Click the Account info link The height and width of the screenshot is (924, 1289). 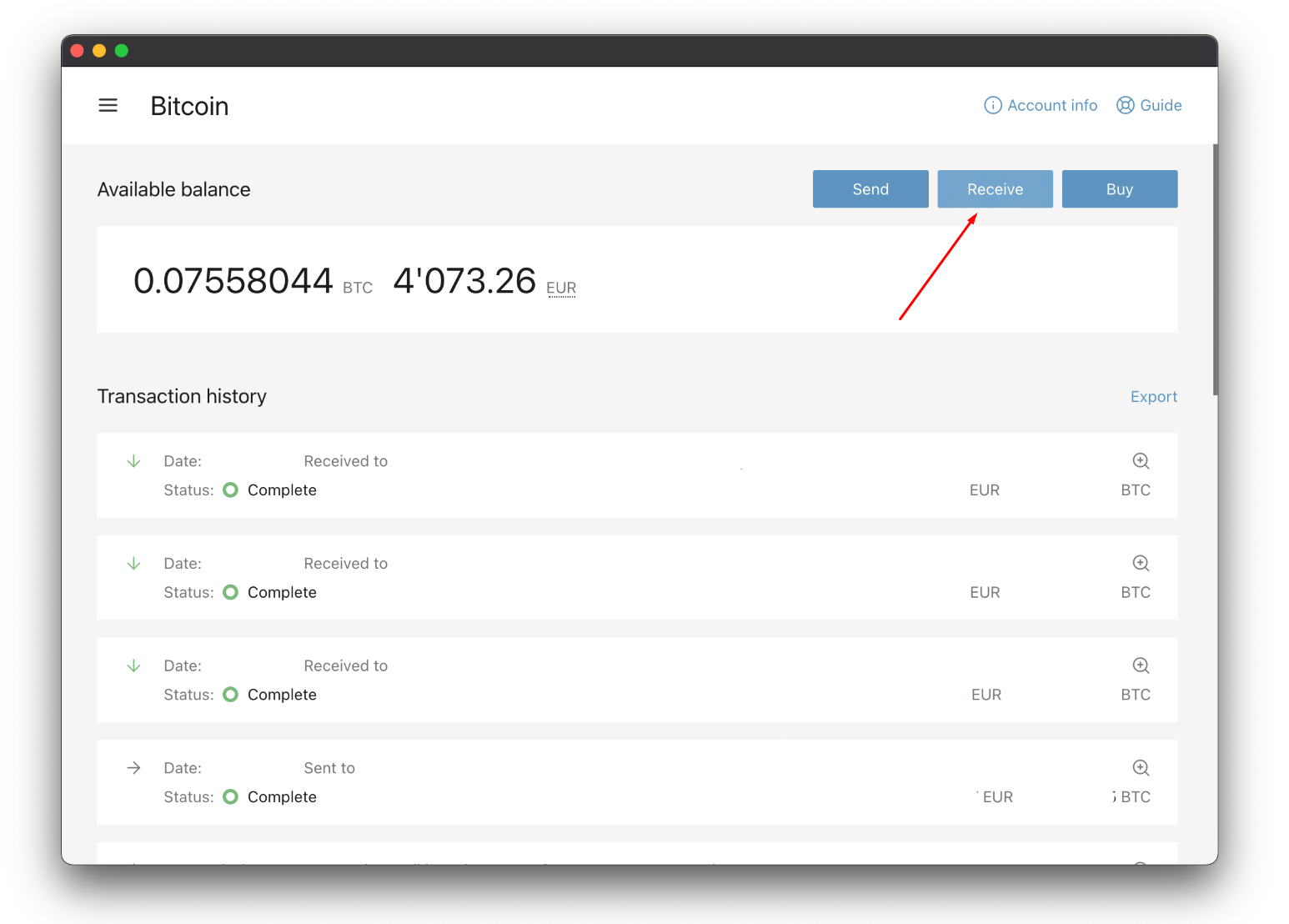[x=1041, y=105]
